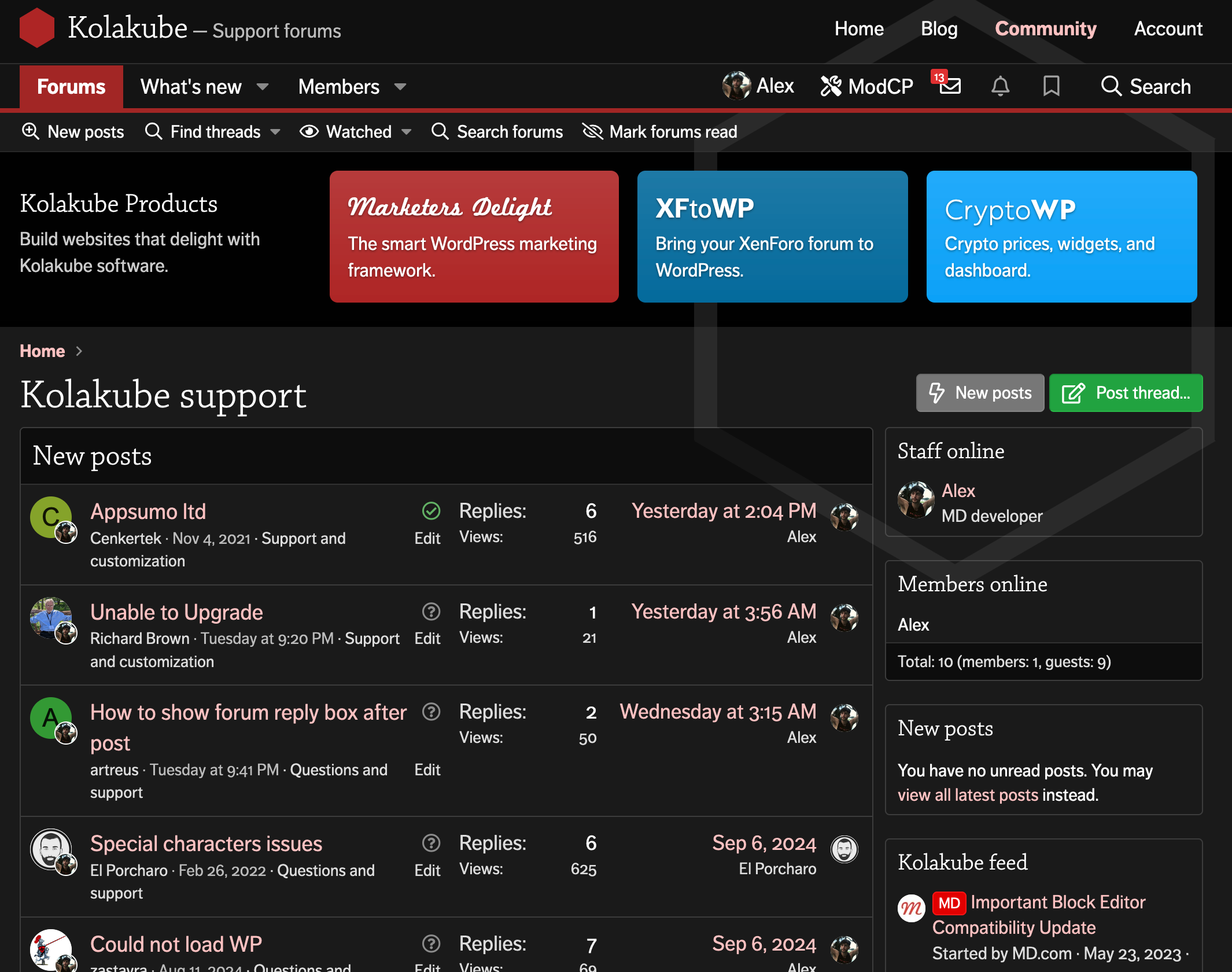Open ModCP tools icon
The height and width of the screenshot is (972, 1232).
pyautogui.click(x=831, y=86)
